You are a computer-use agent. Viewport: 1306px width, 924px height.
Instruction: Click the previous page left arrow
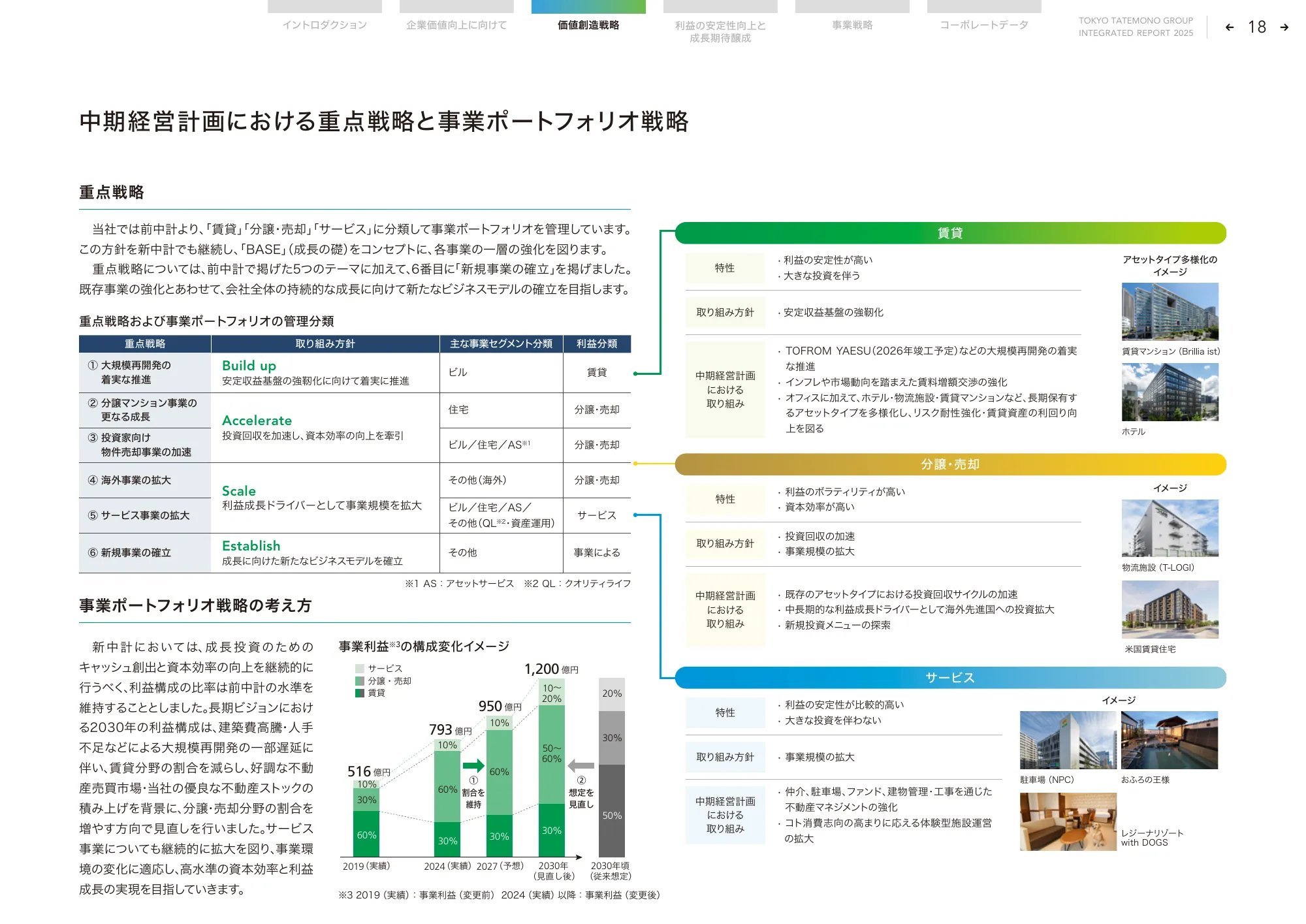(1230, 27)
